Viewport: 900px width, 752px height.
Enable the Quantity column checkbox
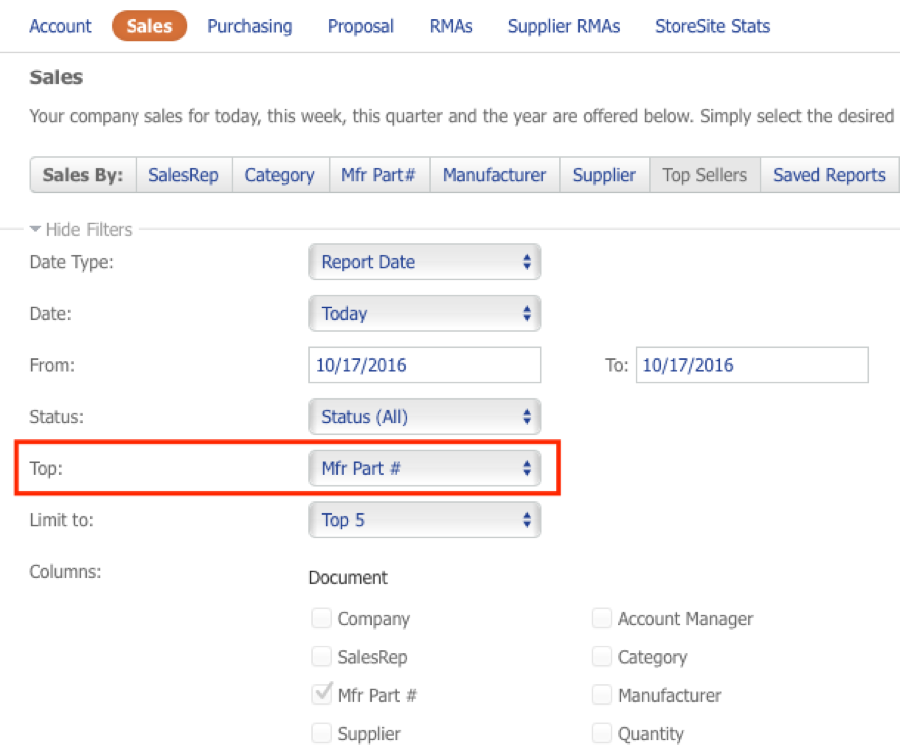pos(601,734)
